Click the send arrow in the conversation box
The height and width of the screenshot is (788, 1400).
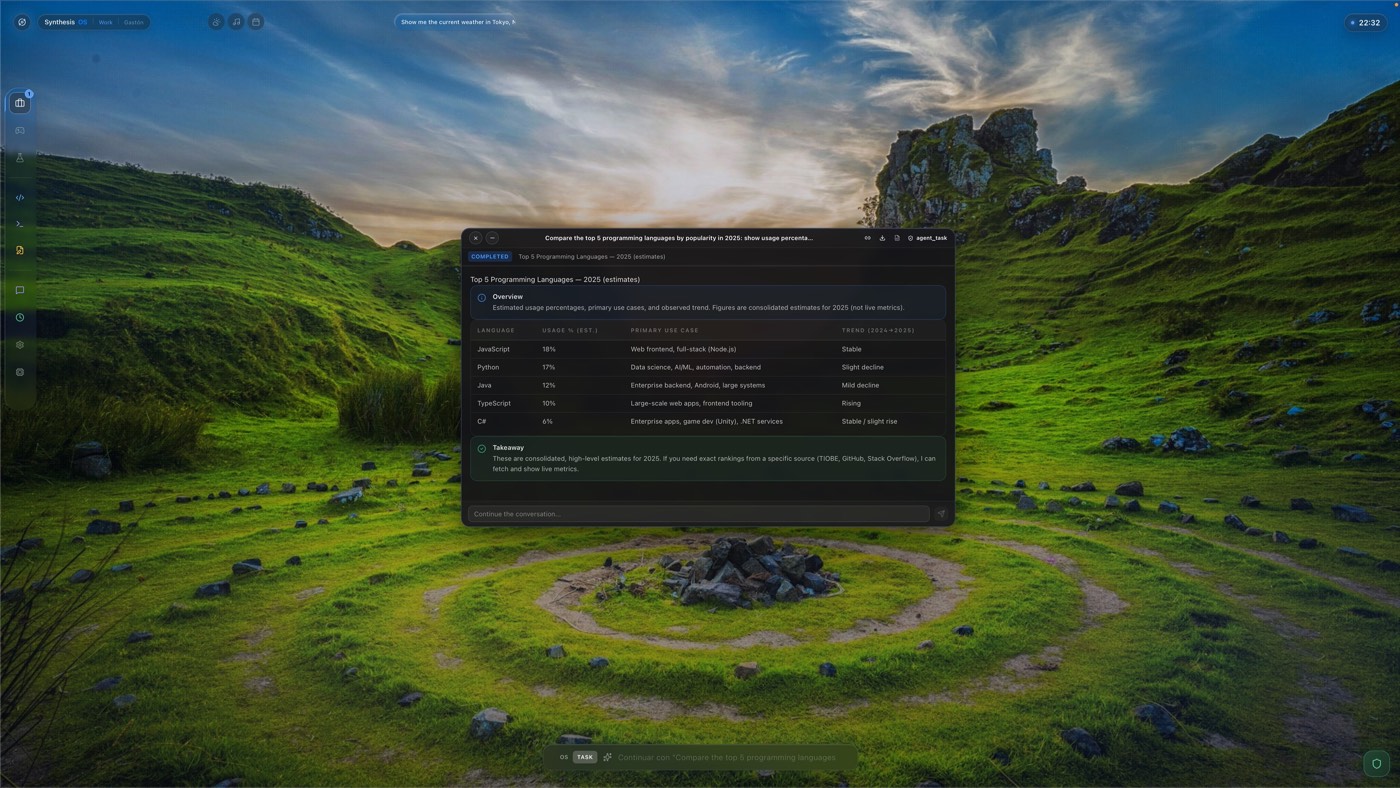941,514
